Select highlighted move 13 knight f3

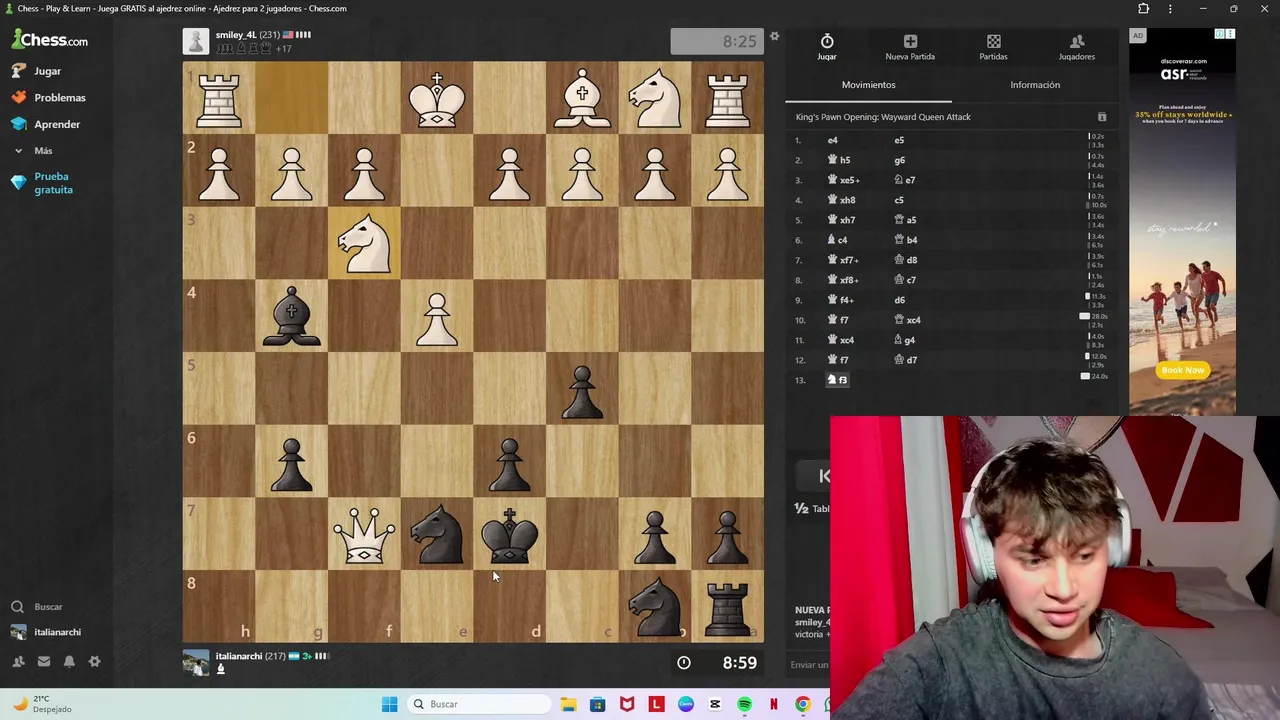pyautogui.click(x=837, y=380)
